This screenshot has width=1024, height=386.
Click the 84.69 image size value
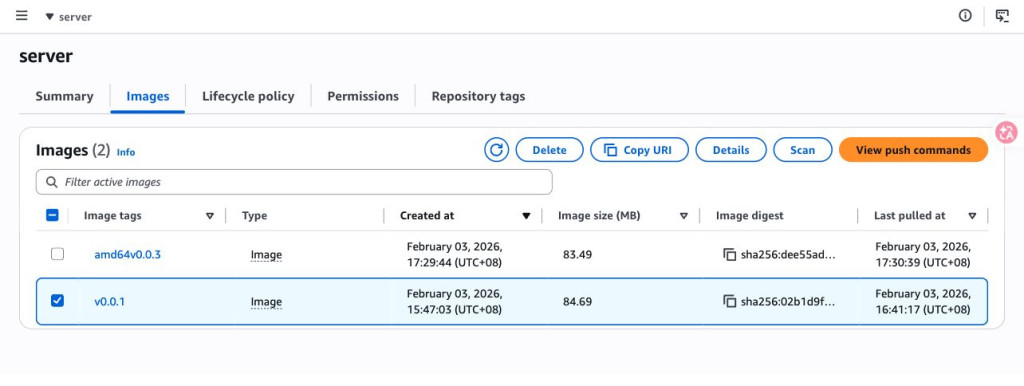[x=577, y=302]
